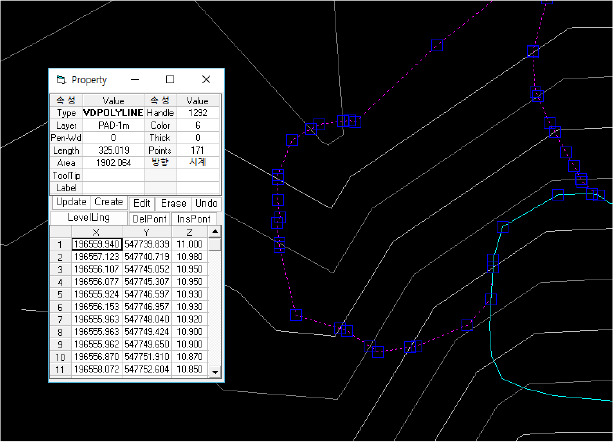The height and width of the screenshot is (442, 613).
Task: Click the InsPoint button
Action: tap(194, 219)
